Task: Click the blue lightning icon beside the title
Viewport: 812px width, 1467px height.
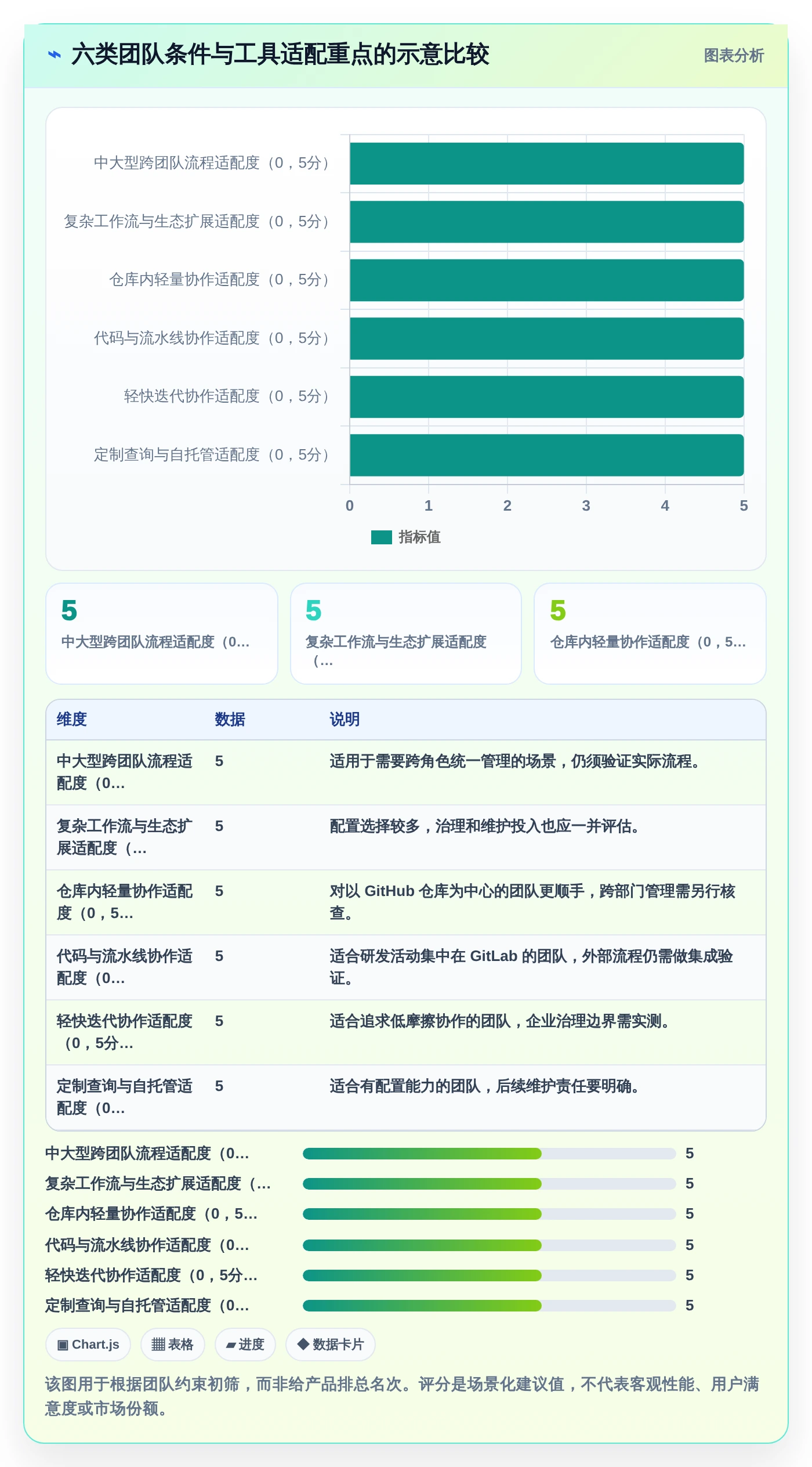Action: (55, 55)
